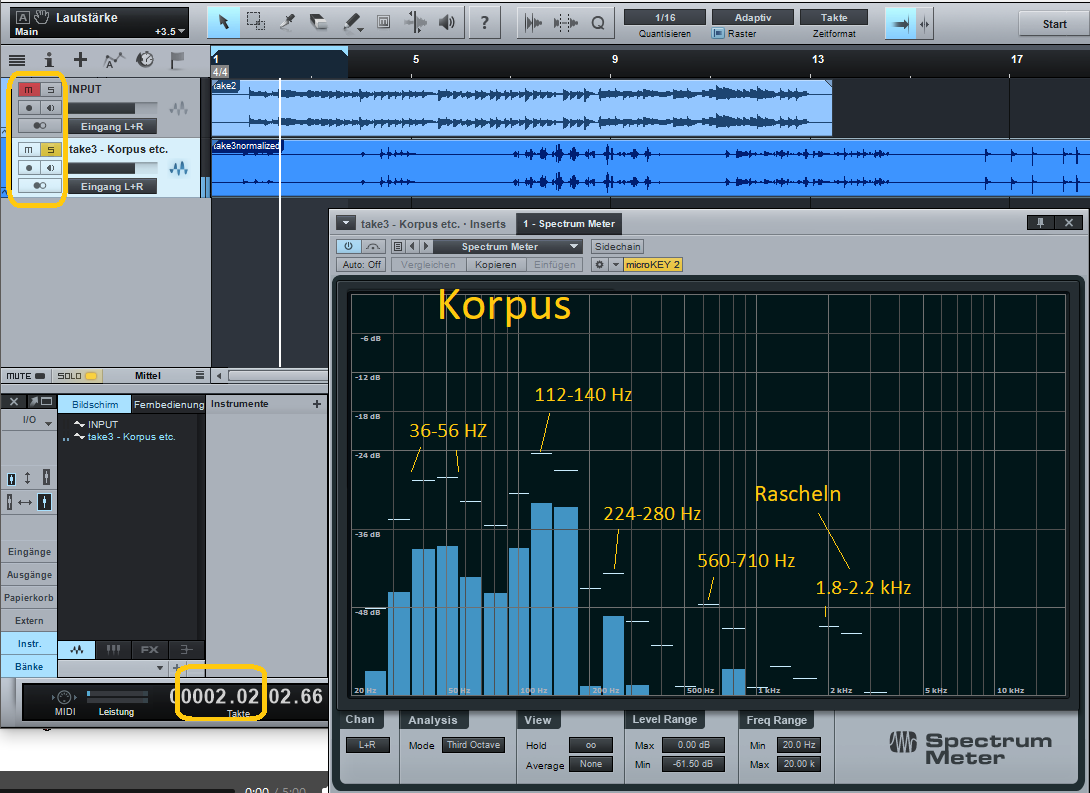Select the 1 - Spectrum Meter tab
Image resolution: width=1090 pixels, height=793 pixels.
tap(569, 224)
